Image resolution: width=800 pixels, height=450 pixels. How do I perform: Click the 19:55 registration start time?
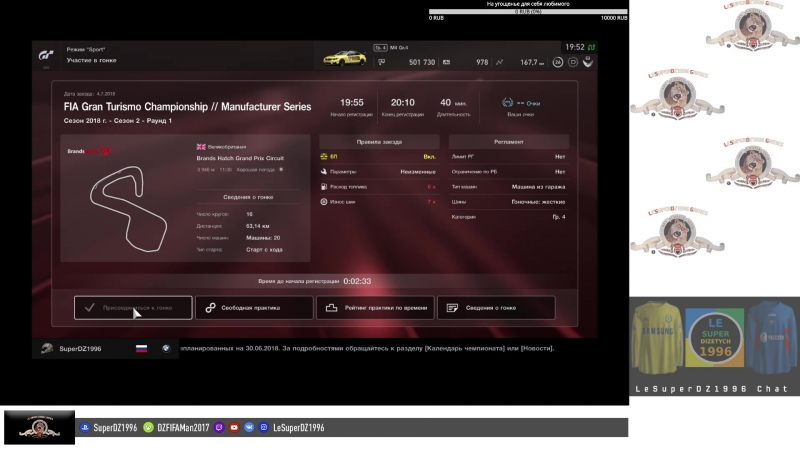(x=352, y=103)
